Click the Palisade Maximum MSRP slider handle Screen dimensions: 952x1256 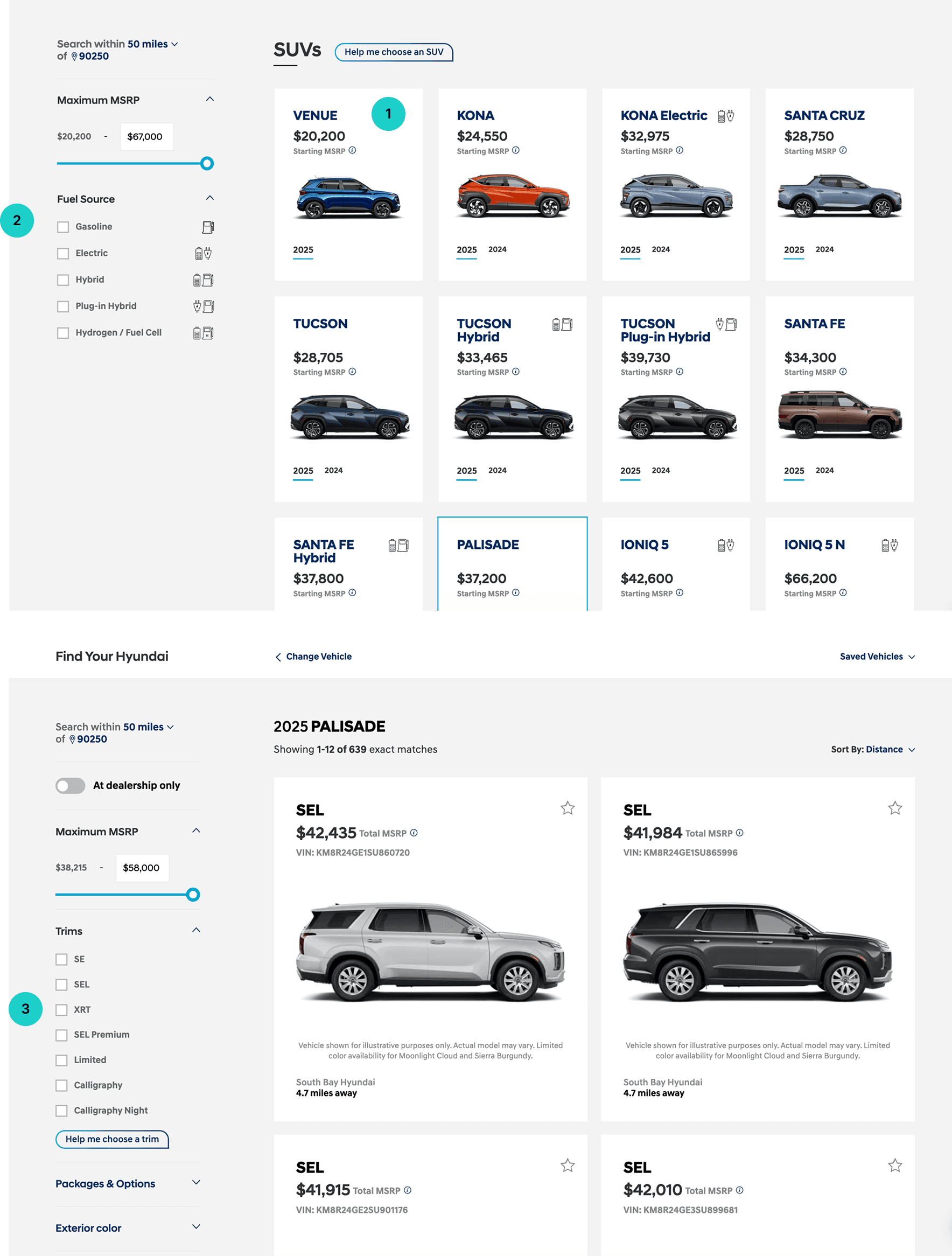[193, 895]
